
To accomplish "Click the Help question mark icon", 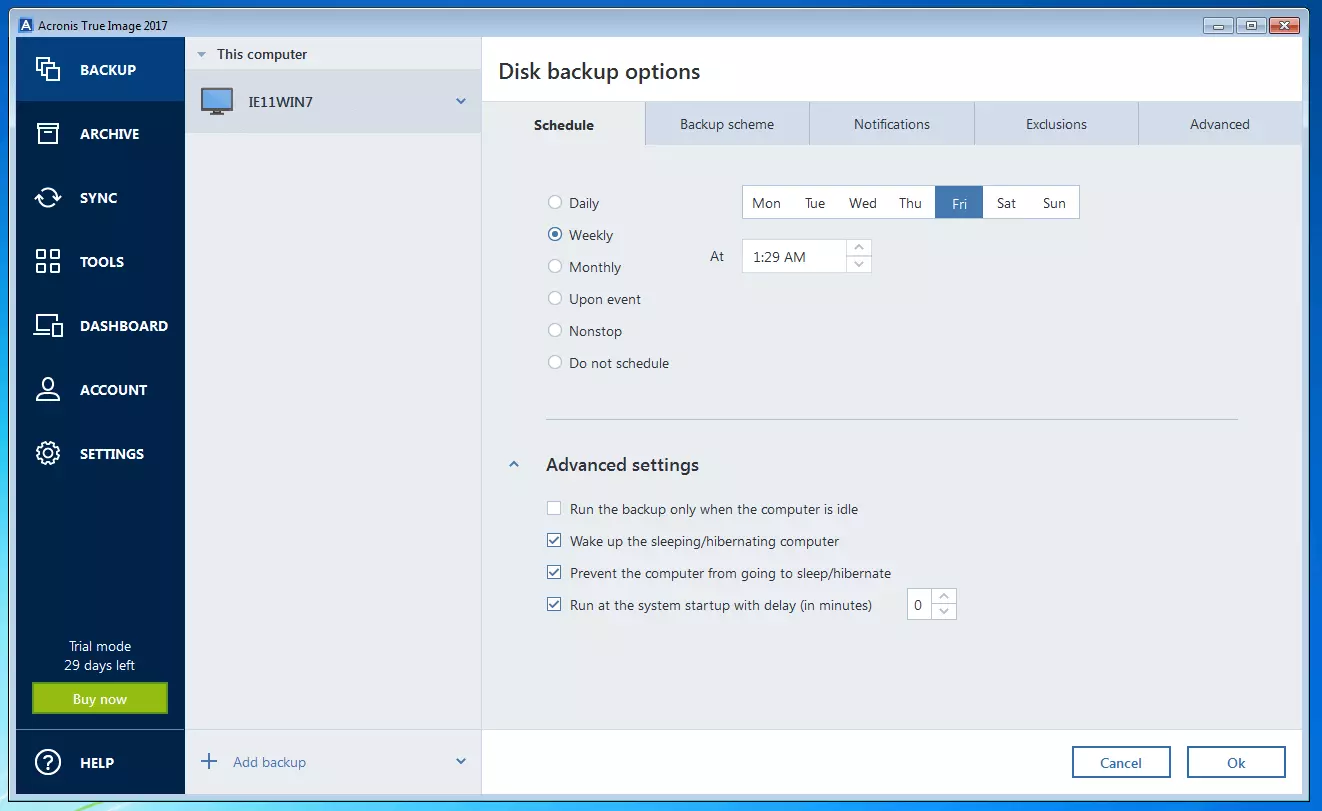I will (48, 762).
